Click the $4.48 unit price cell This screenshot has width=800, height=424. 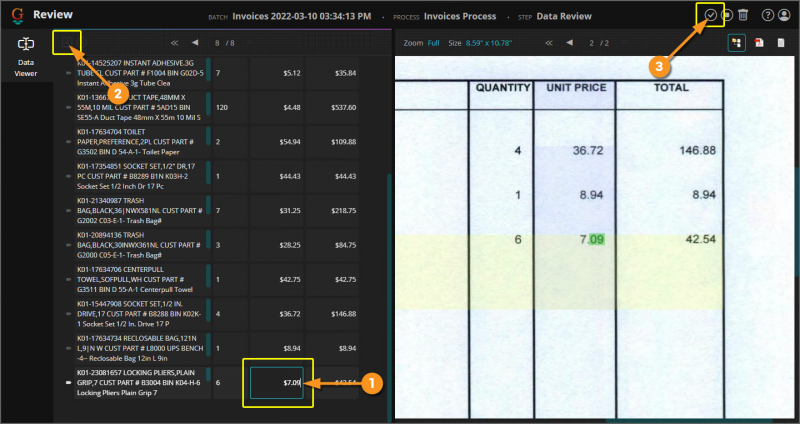(277, 108)
